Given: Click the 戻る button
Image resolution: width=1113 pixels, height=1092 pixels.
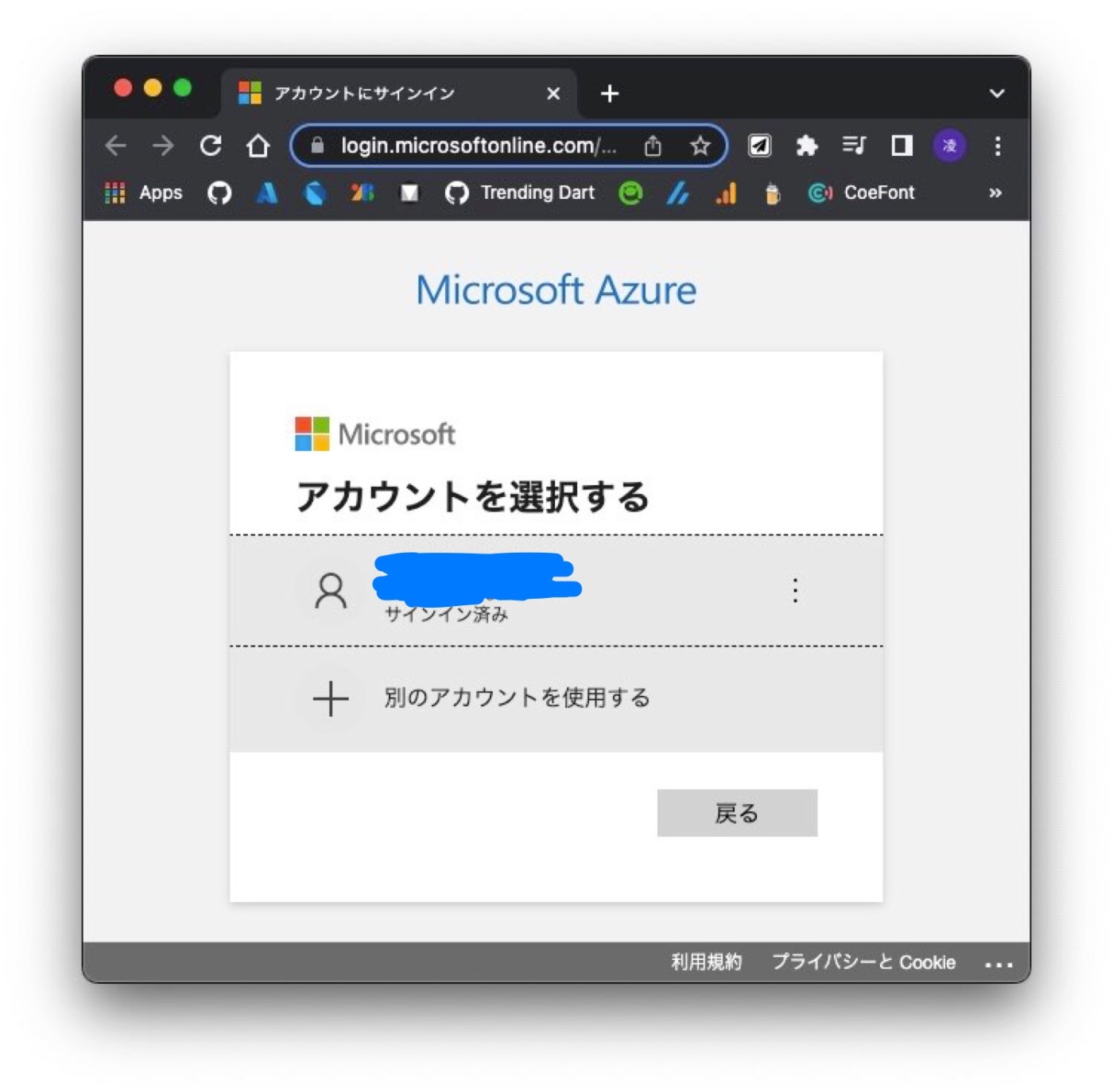Looking at the screenshot, I should coord(737,813).
